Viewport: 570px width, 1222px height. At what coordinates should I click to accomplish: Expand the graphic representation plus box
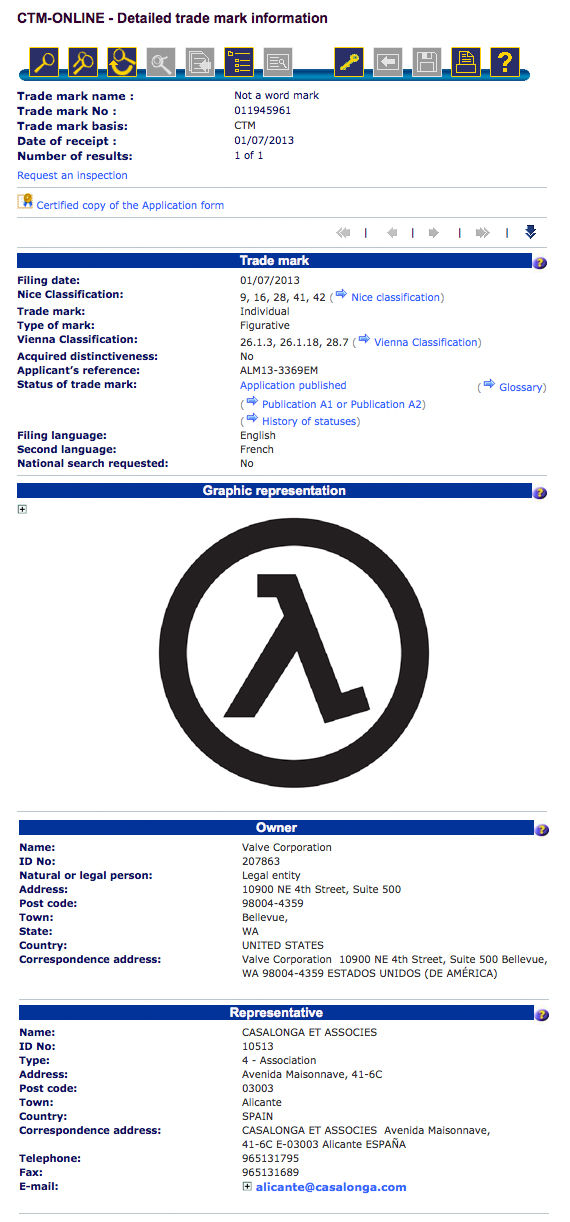click(22, 509)
